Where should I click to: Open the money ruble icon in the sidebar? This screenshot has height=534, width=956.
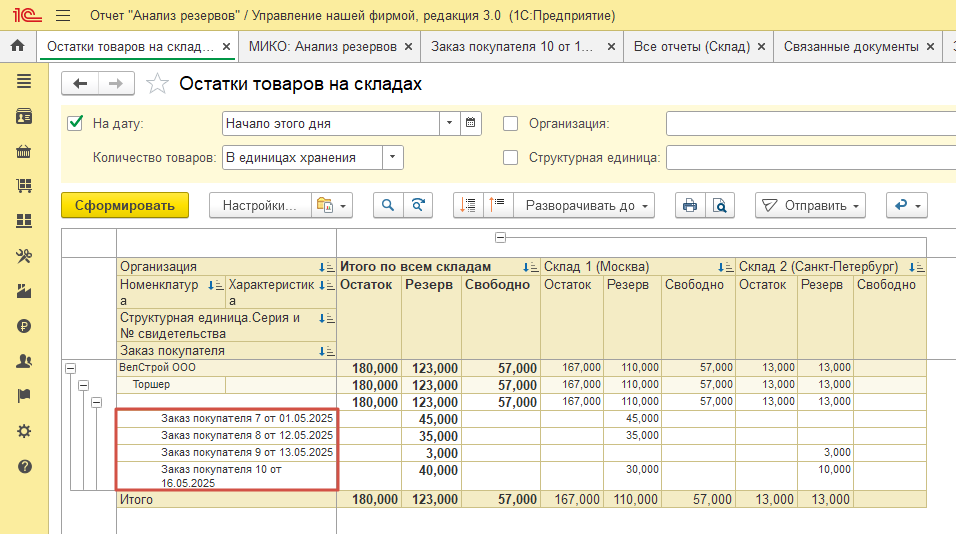24,326
